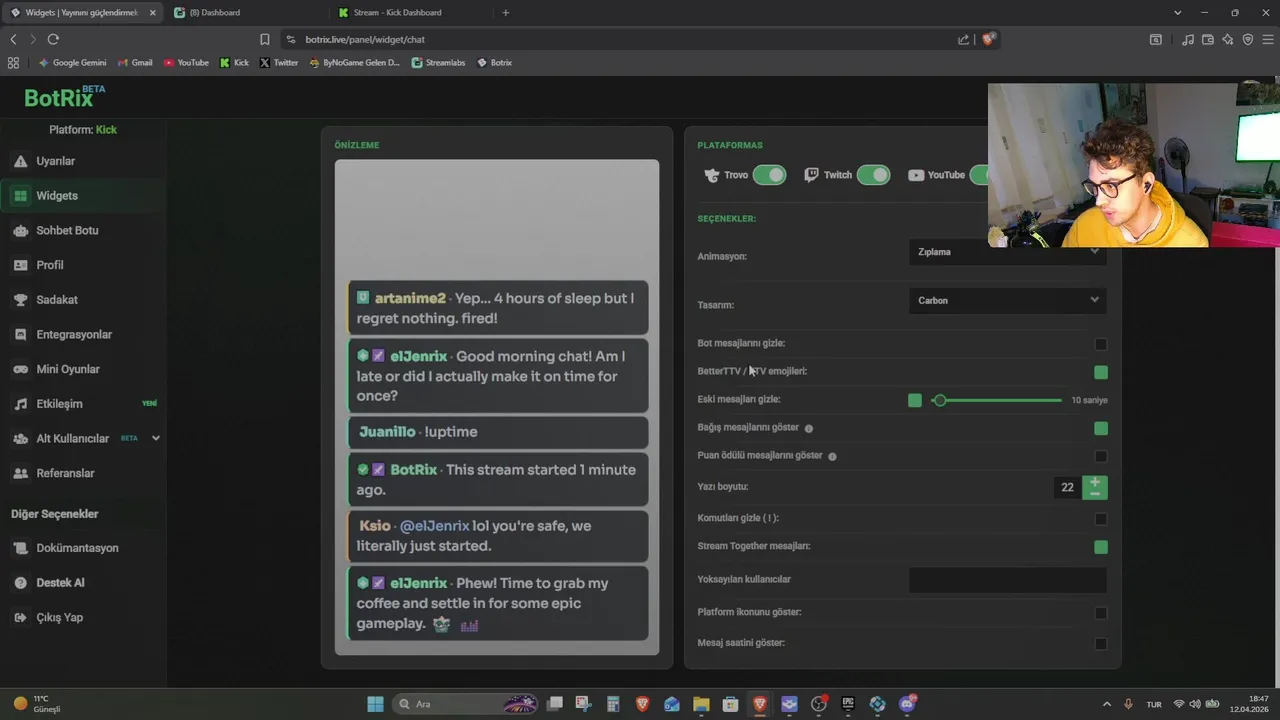Click the YouTube platform icon
Screen dimensions: 1280x720
point(916,175)
